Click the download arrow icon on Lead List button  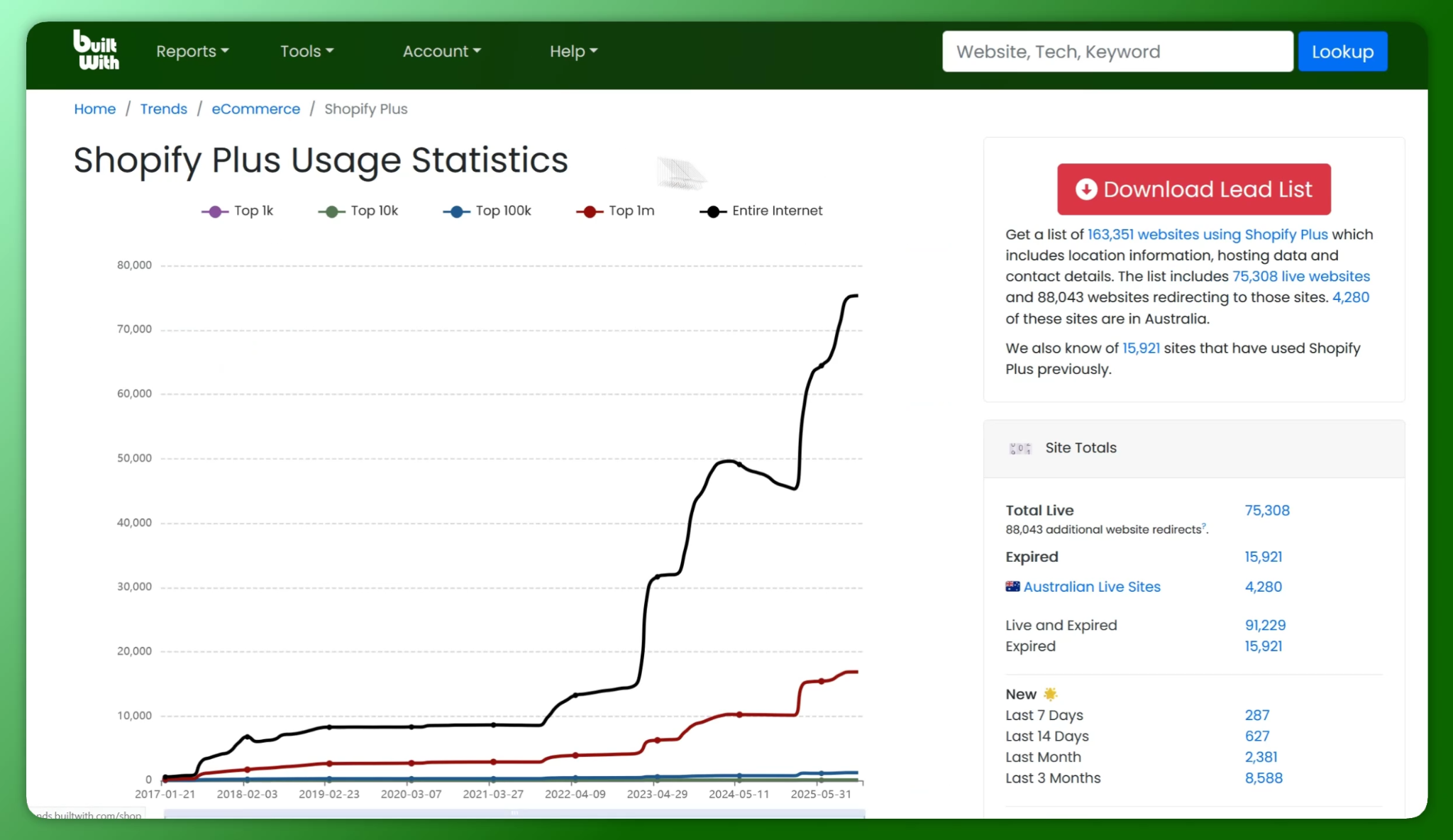(x=1085, y=189)
